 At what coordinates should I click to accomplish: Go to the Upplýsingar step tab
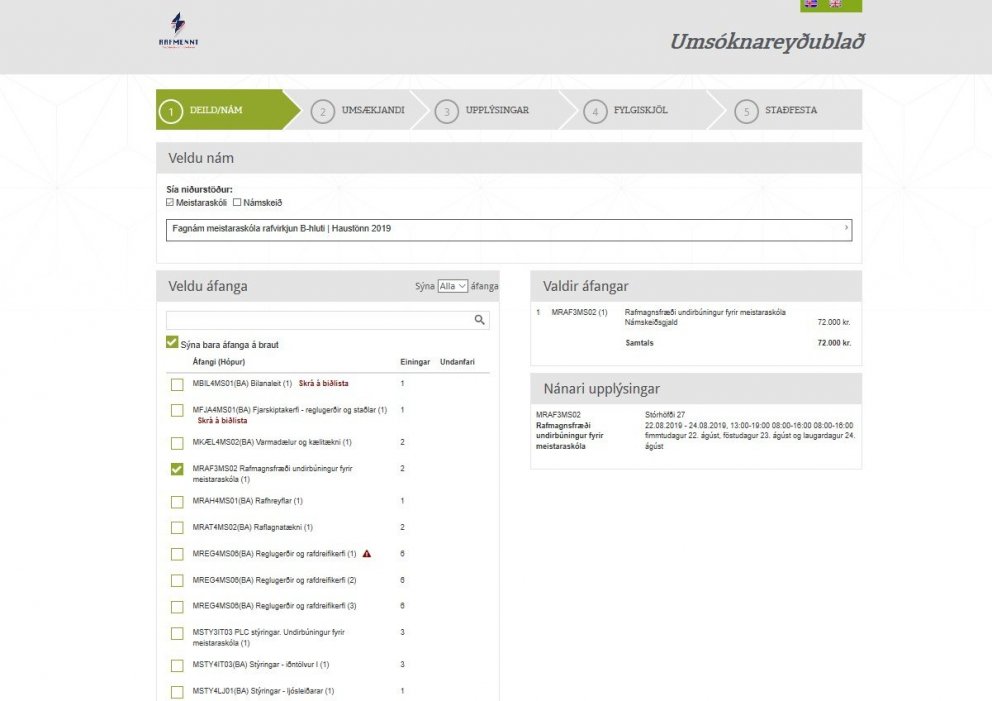pyautogui.click(x=496, y=110)
